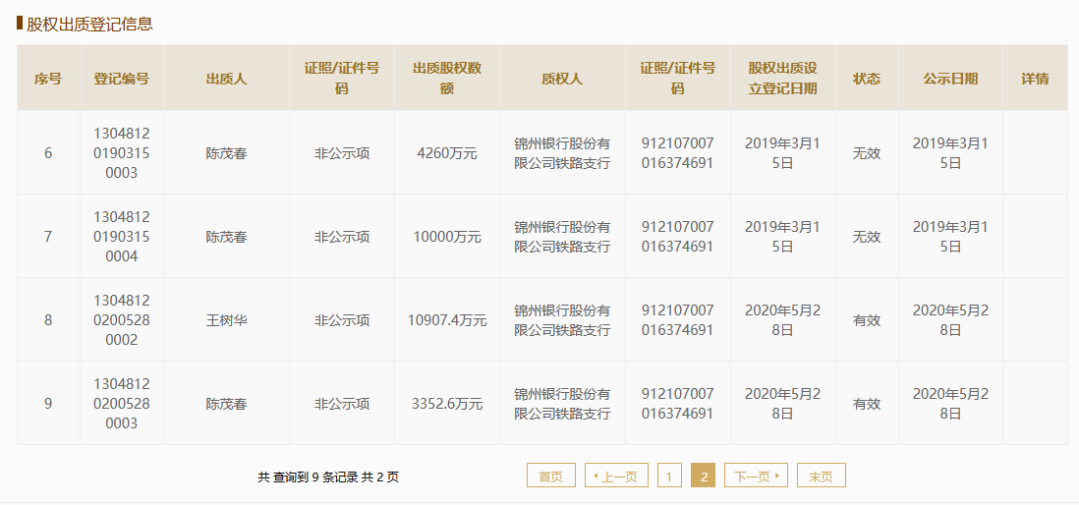This screenshot has height=505, width=1079.
Task: Click sequence number 6
Action: pyautogui.click(x=48, y=153)
